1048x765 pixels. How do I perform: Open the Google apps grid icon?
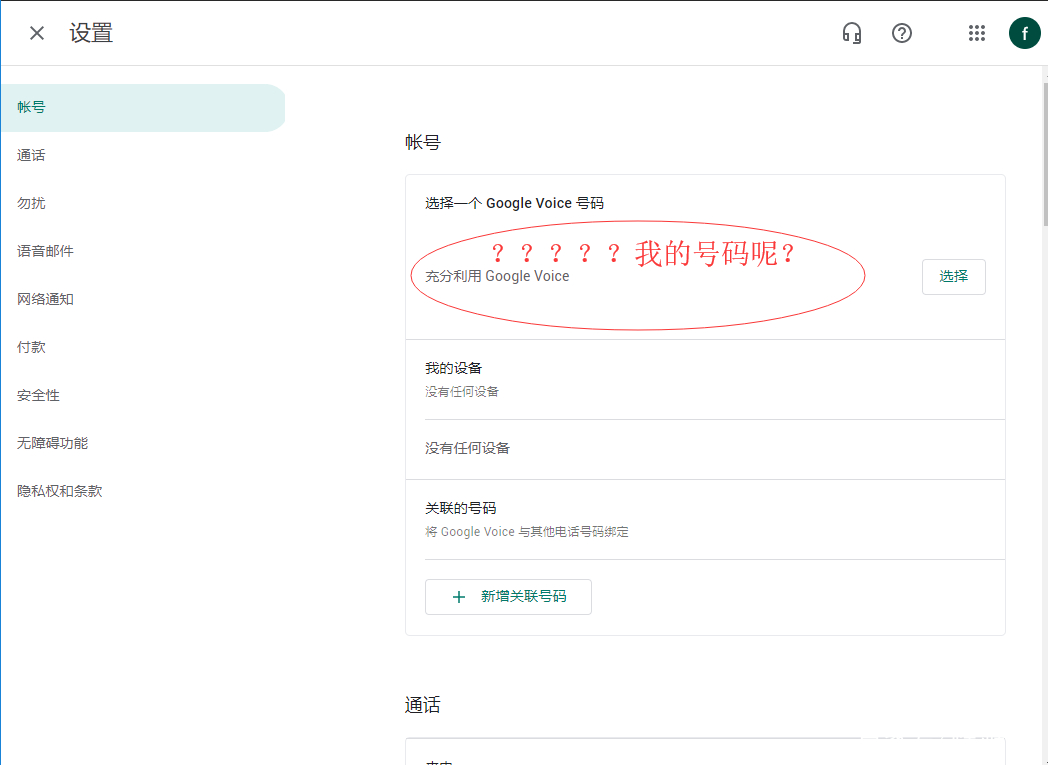pyautogui.click(x=976, y=33)
